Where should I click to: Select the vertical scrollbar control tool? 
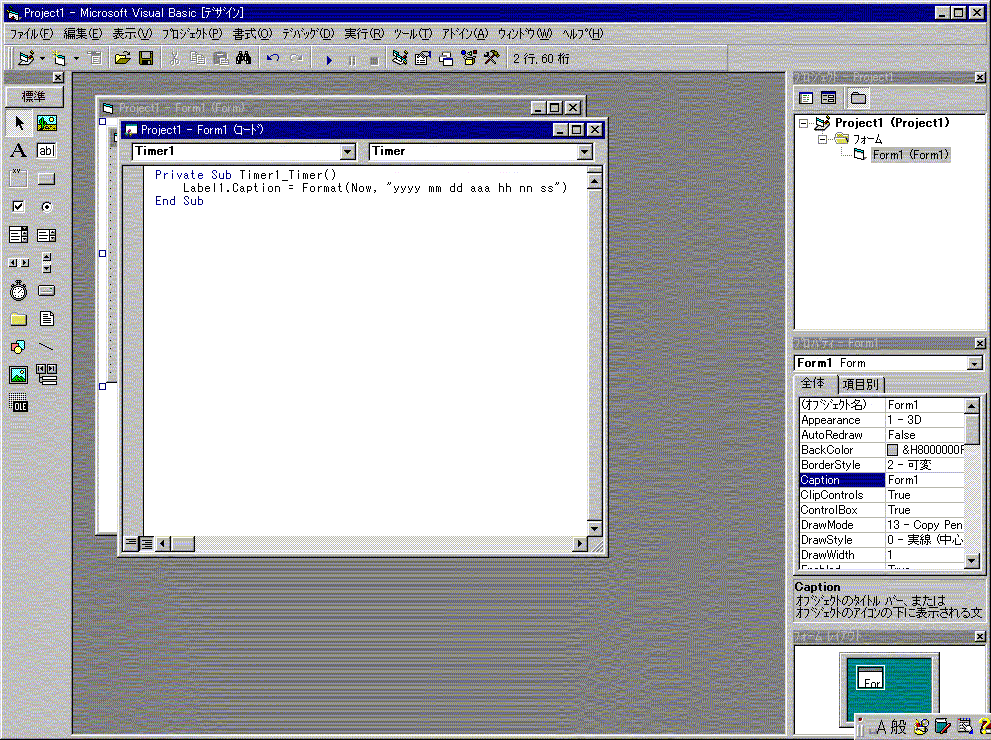click(x=47, y=262)
